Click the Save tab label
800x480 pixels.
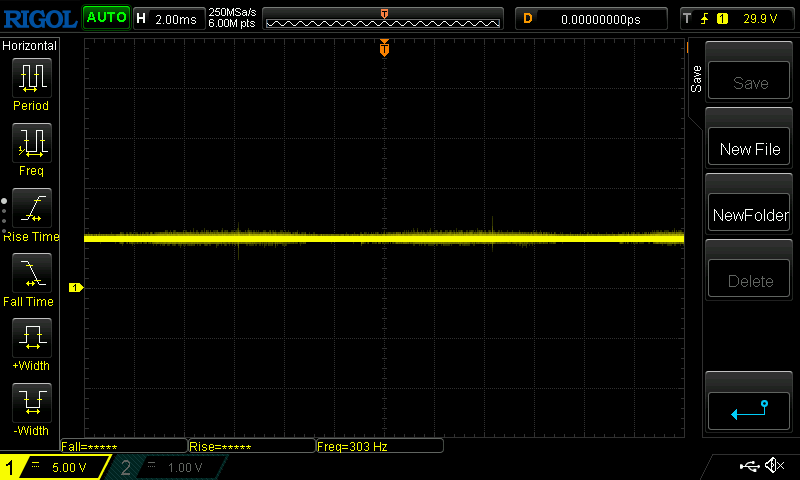pyautogui.click(x=696, y=80)
